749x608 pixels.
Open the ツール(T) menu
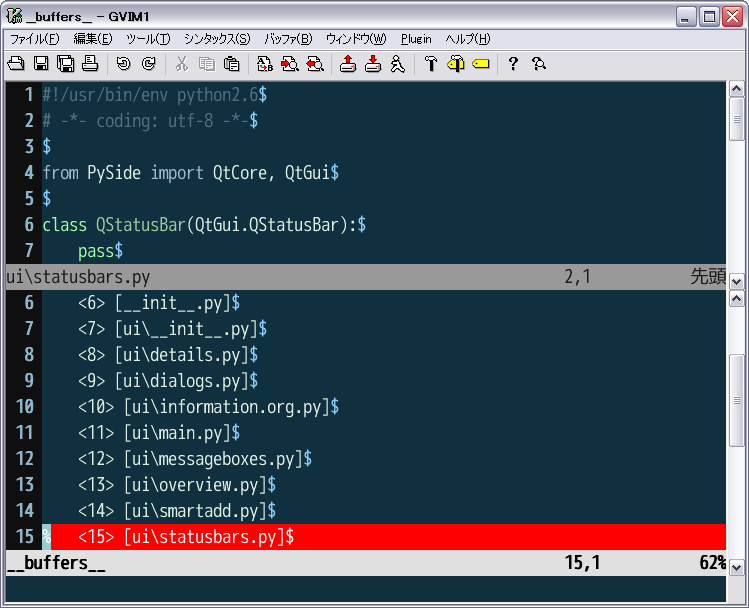(148, 39)
